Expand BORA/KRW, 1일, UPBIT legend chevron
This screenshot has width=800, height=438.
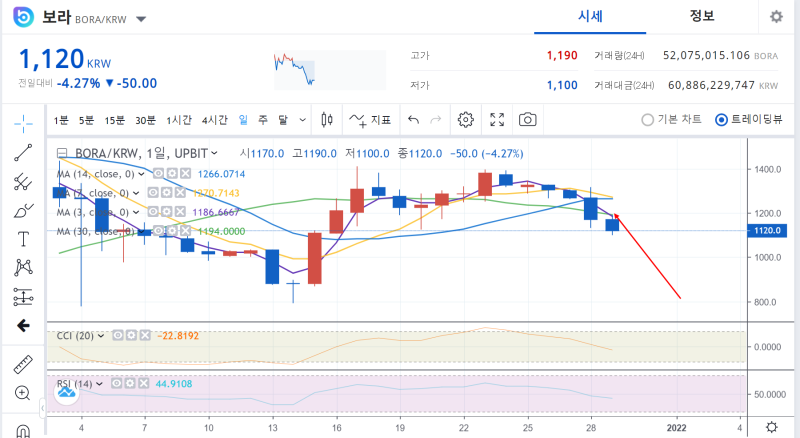click(214, 153)
